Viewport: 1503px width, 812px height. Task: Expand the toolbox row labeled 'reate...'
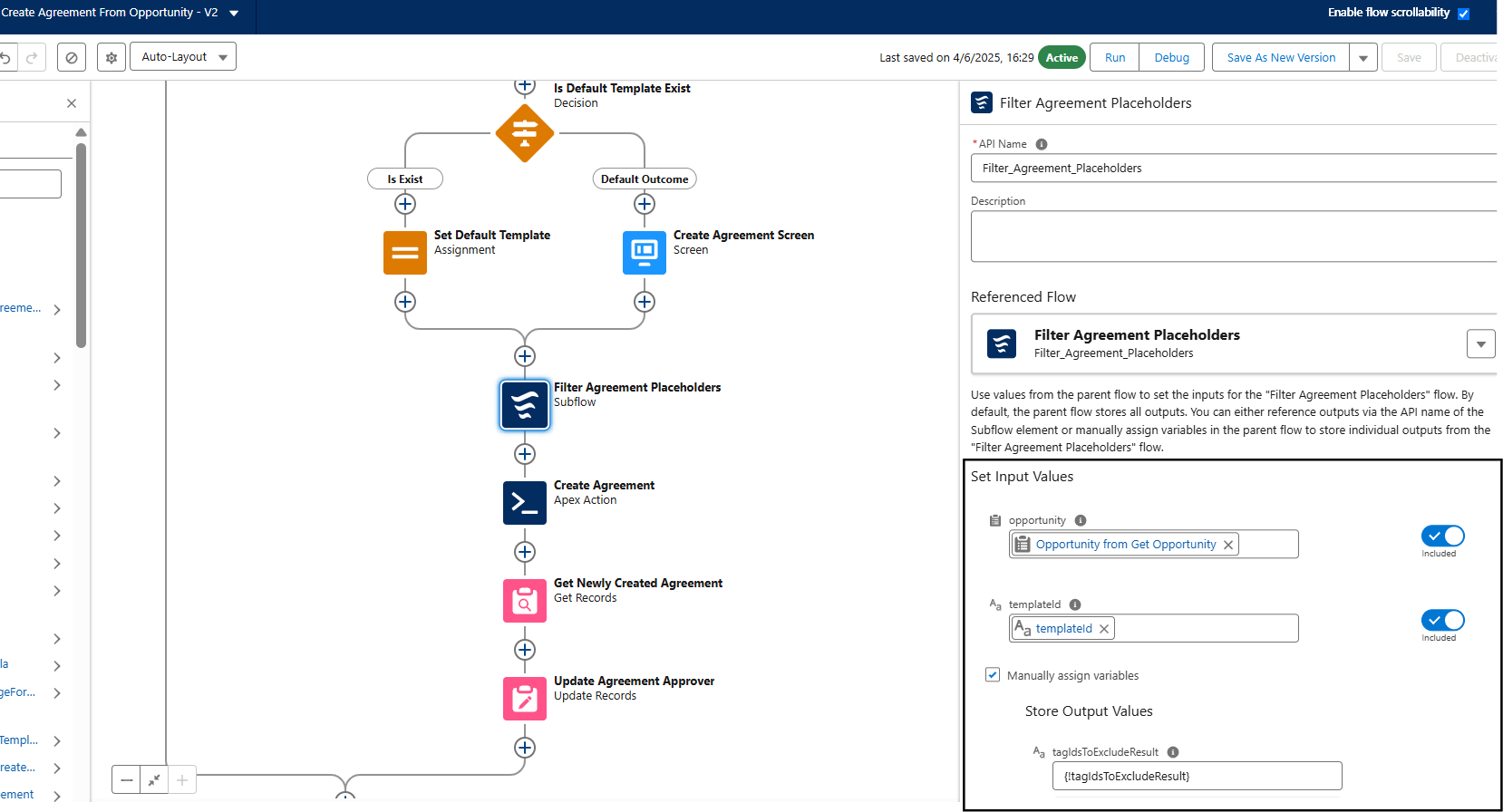pos(57,768)
